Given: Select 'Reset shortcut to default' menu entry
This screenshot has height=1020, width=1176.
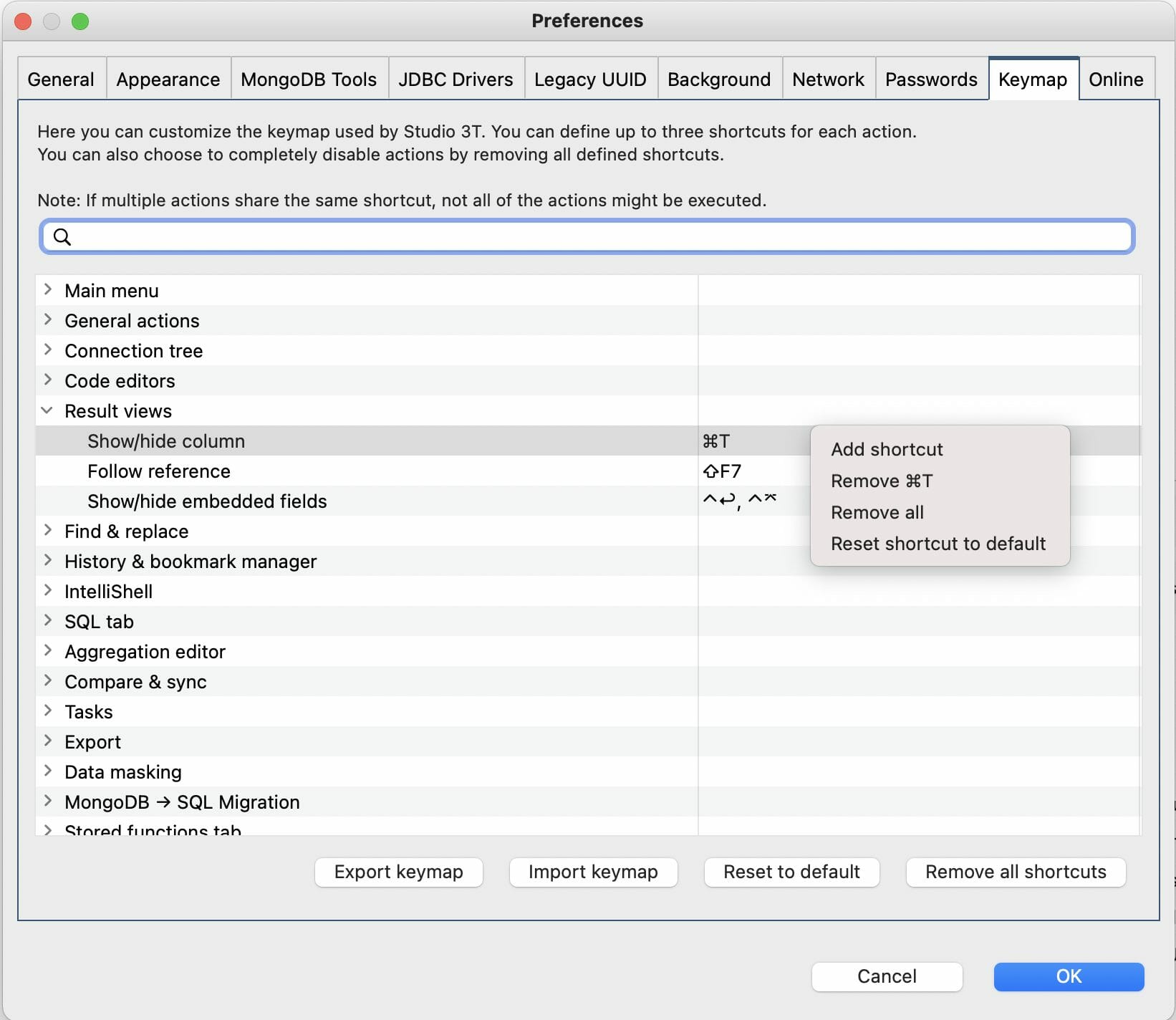Looking at the screenshot, I should point(938,543).
